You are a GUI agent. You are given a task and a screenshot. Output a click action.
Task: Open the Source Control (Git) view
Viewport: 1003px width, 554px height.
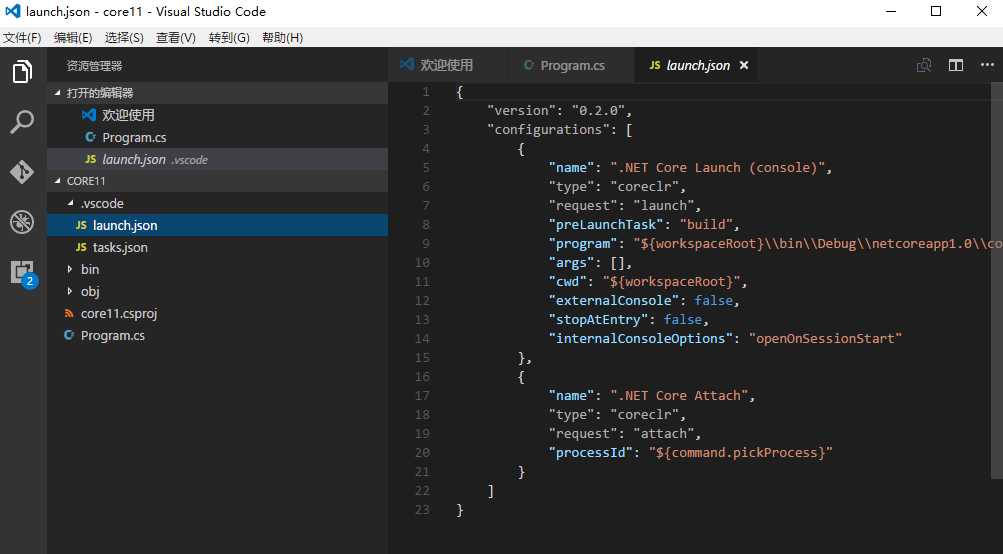(22, 172)
